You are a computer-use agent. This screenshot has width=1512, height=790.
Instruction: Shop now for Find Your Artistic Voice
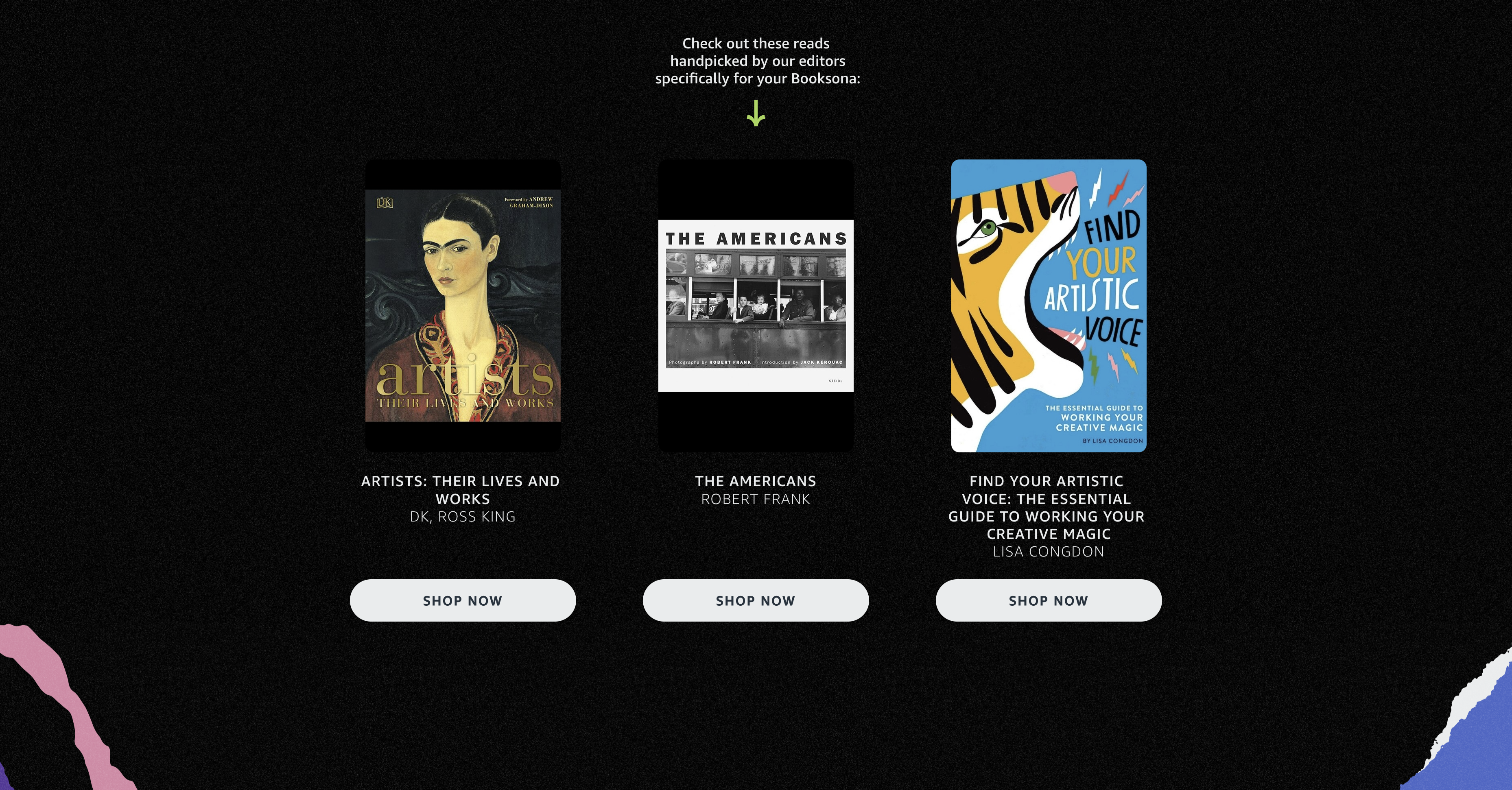(1049, 600)
